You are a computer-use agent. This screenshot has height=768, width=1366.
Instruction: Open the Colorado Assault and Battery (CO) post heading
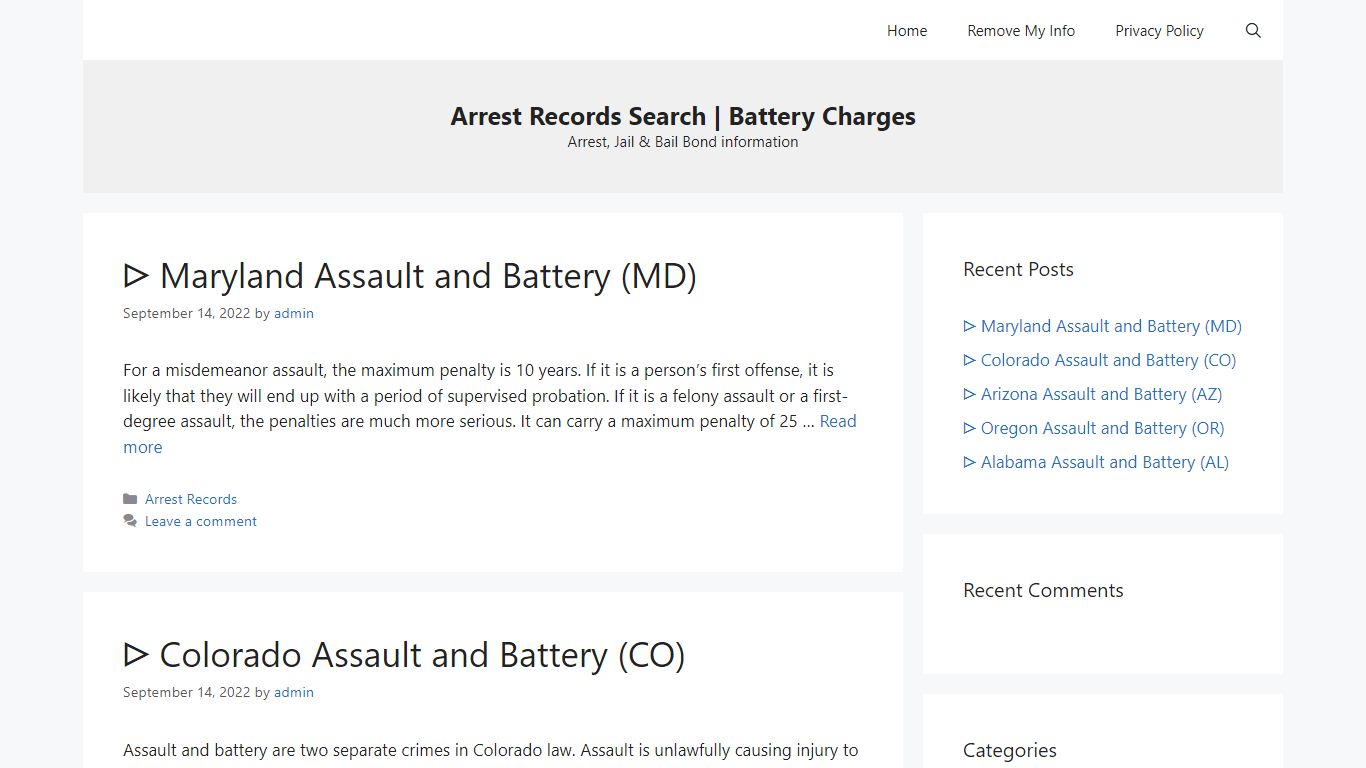click(x=404, y=655)
